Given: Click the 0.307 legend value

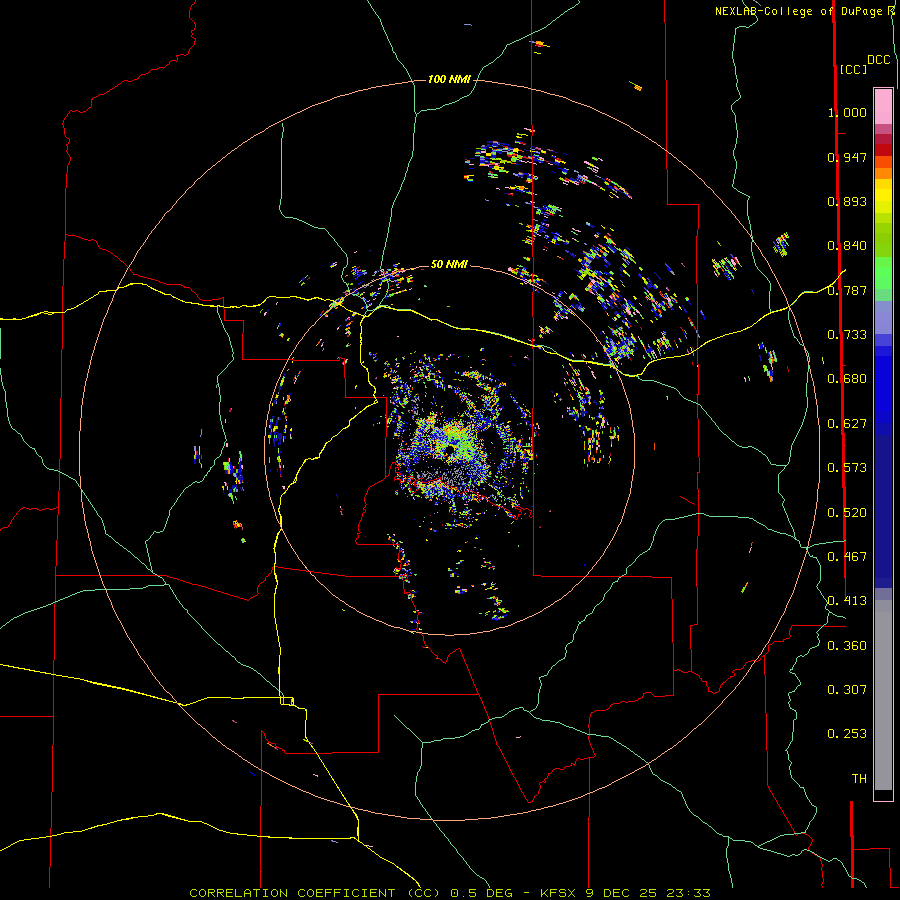Looking at the screenshot, I should pos(847,690).
